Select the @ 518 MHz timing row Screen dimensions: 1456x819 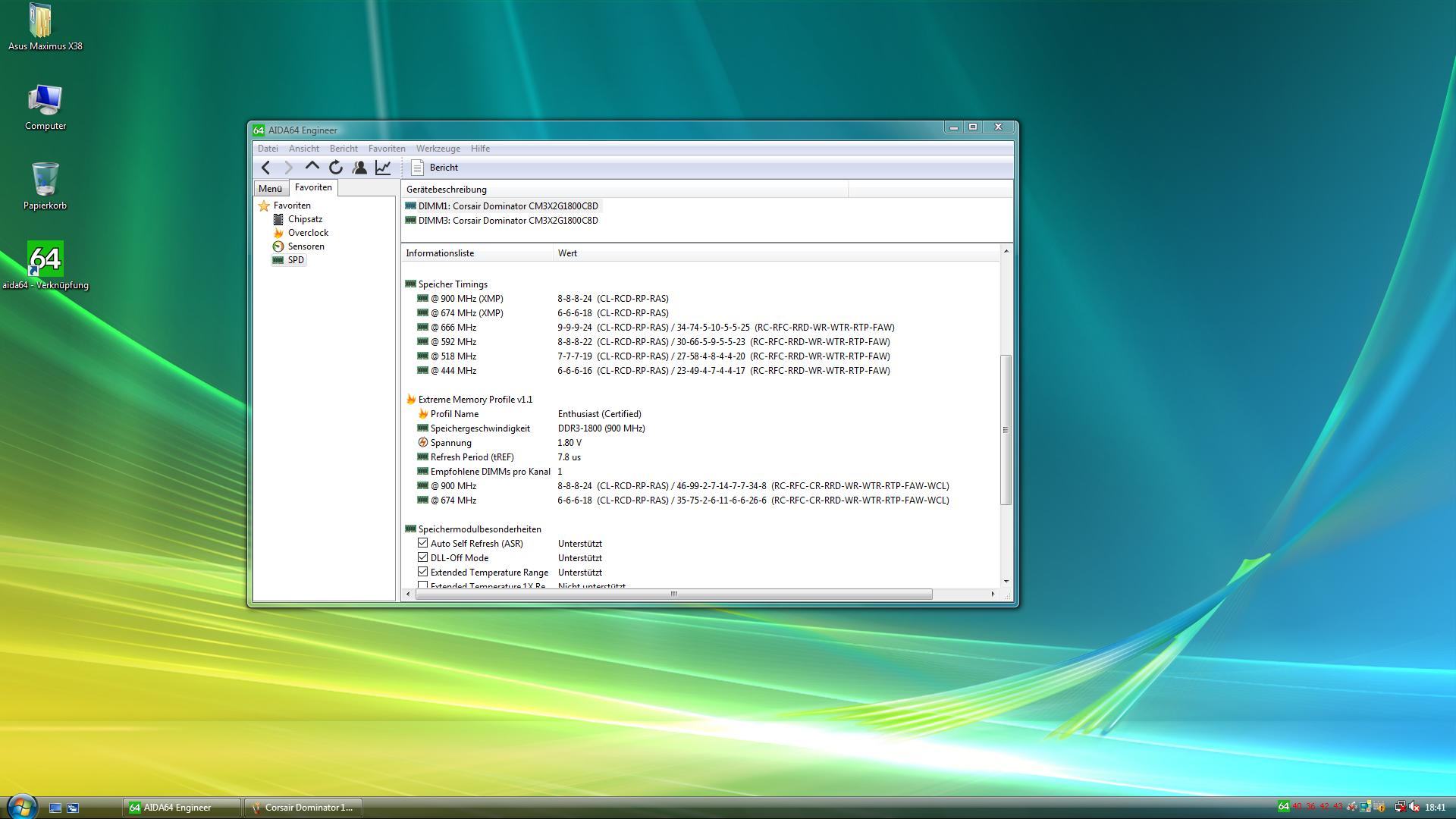coord(701,356)
